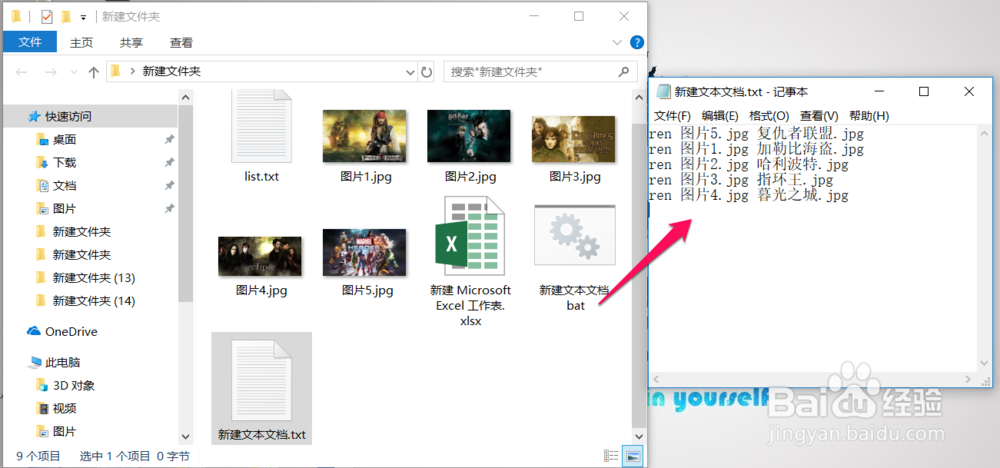Click Notepad title bar document icon
Screen dimensions: 1000x468
coord(663,92)
